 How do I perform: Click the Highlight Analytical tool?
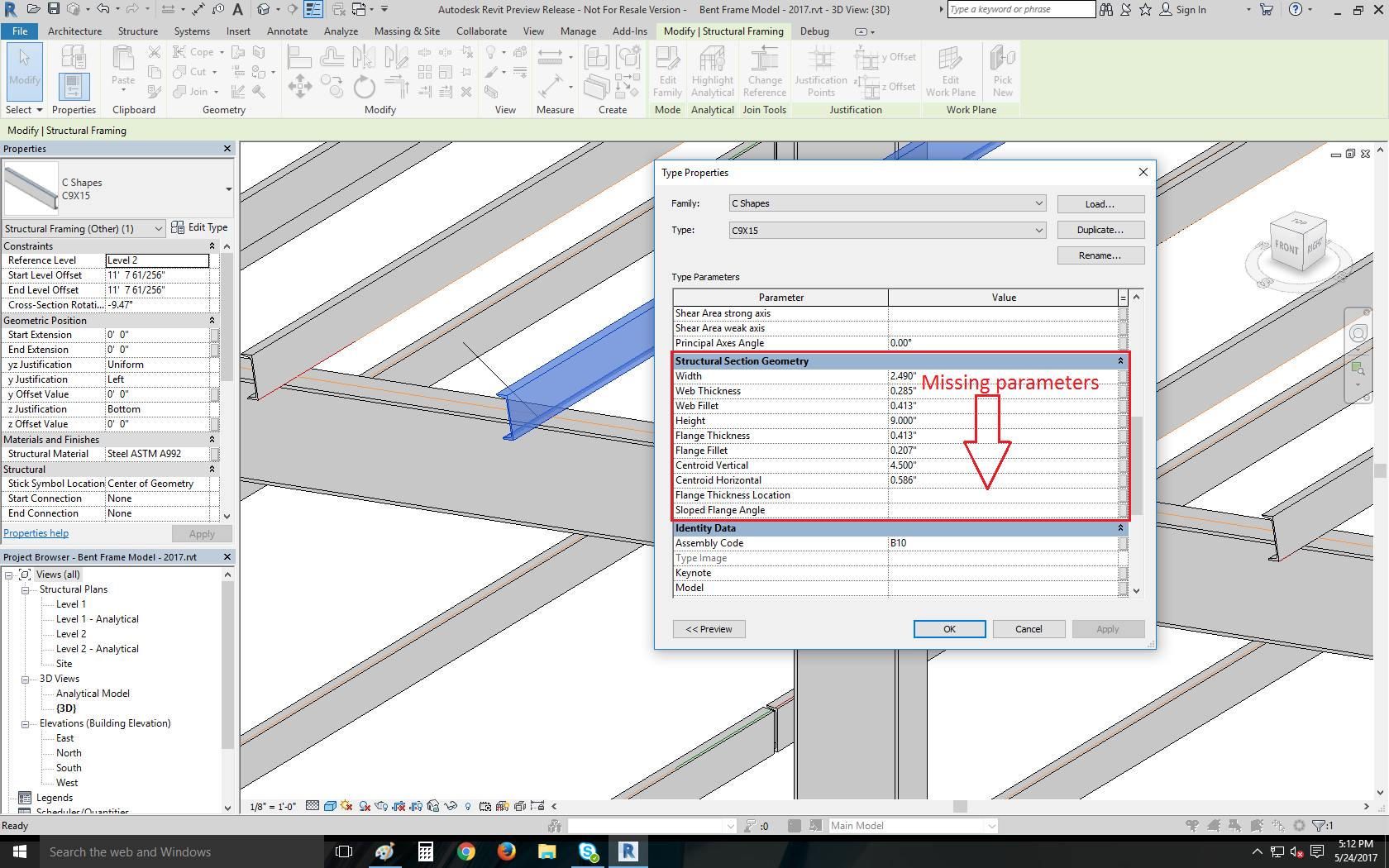(712, 72)
